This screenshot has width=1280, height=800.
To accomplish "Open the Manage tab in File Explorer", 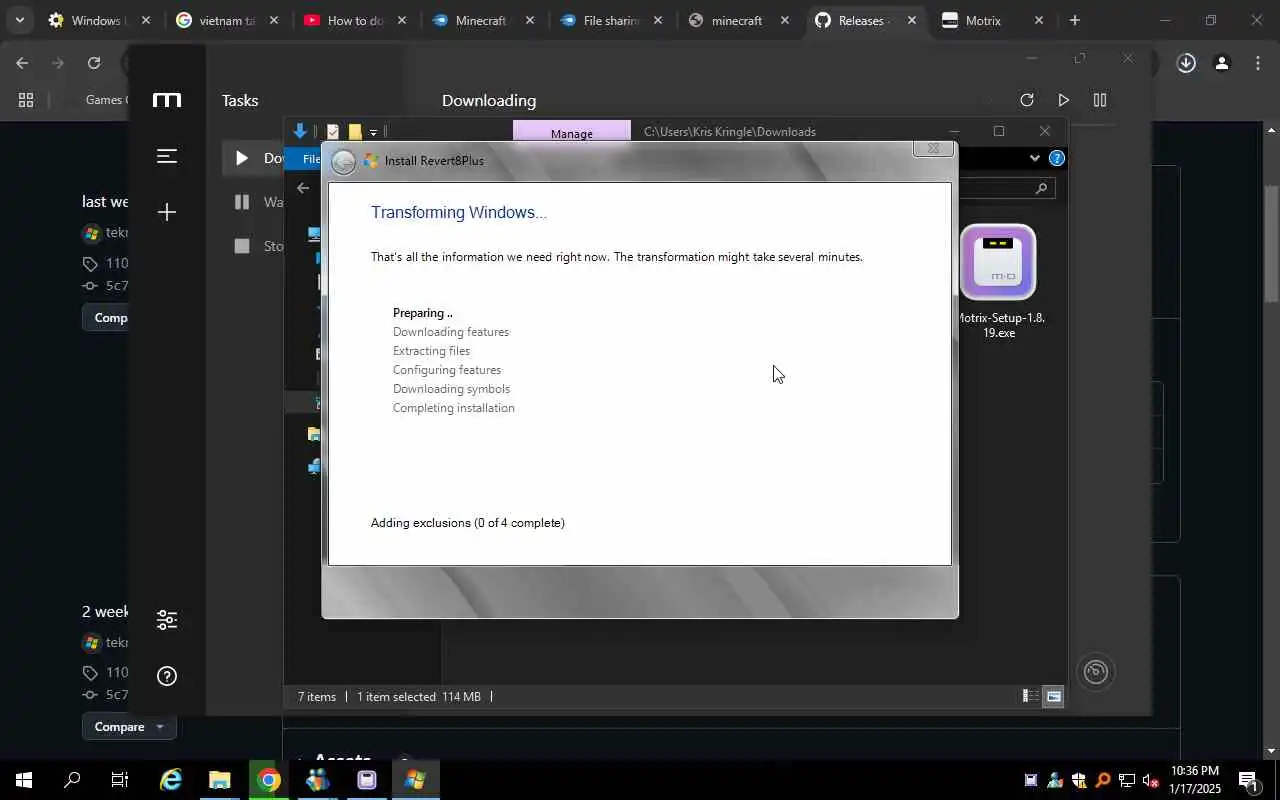I will pyautogui.click(x=571, y=133).
